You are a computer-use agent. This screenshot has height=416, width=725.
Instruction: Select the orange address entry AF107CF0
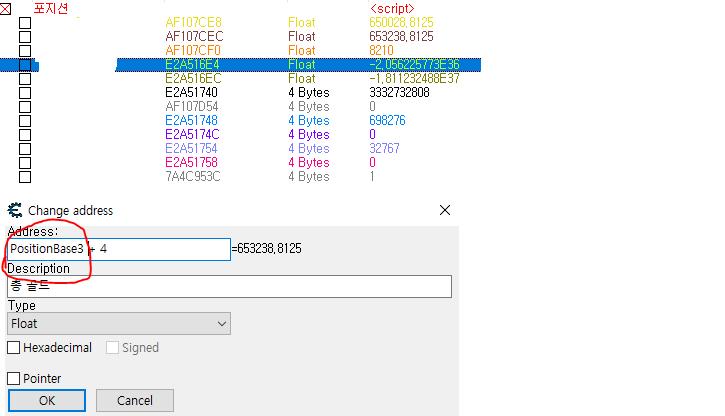coord(193,51)
